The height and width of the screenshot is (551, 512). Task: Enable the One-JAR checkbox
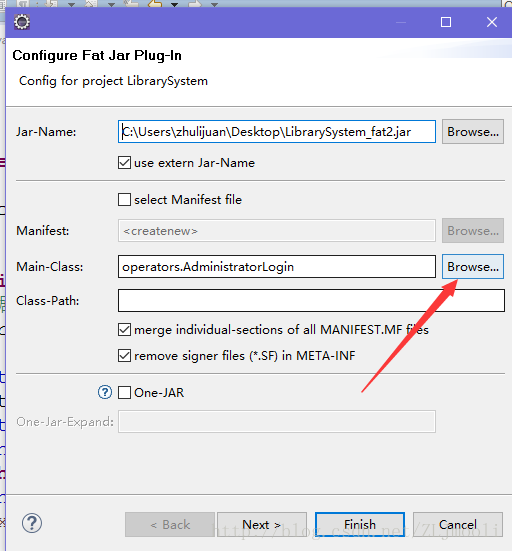[124, 393]
